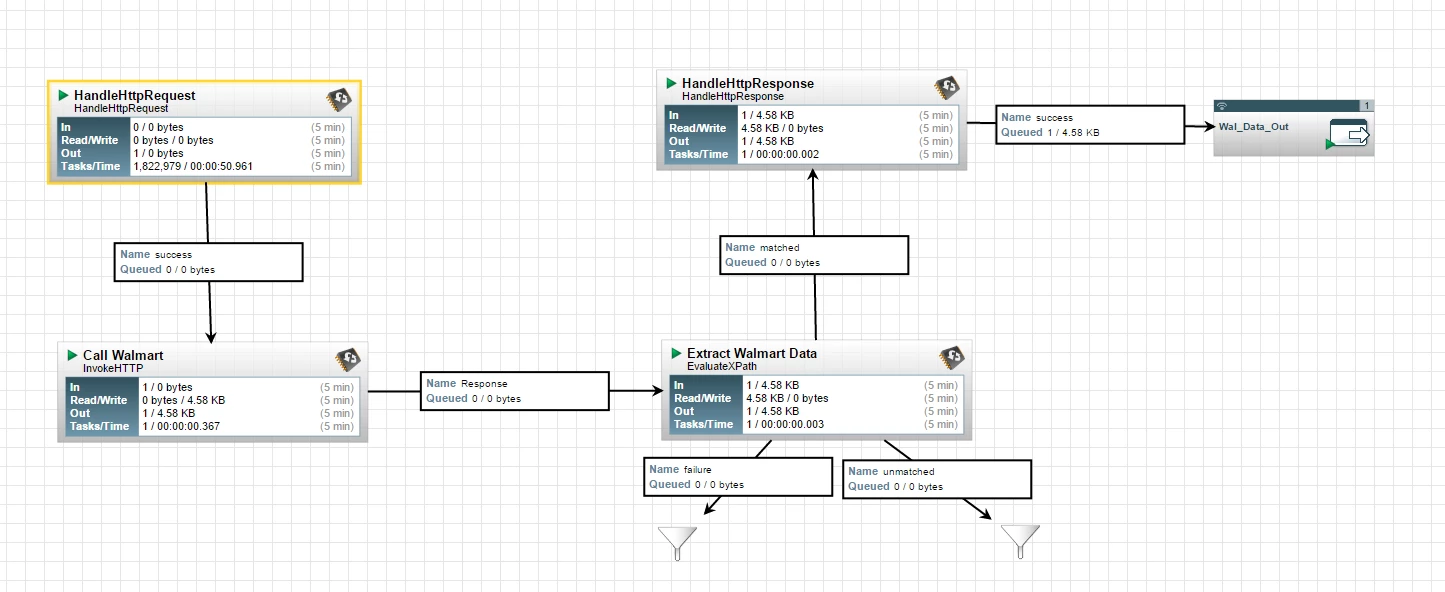Click the 1 / 00:00:00.002 tasks value

click(x=781, y=154)
